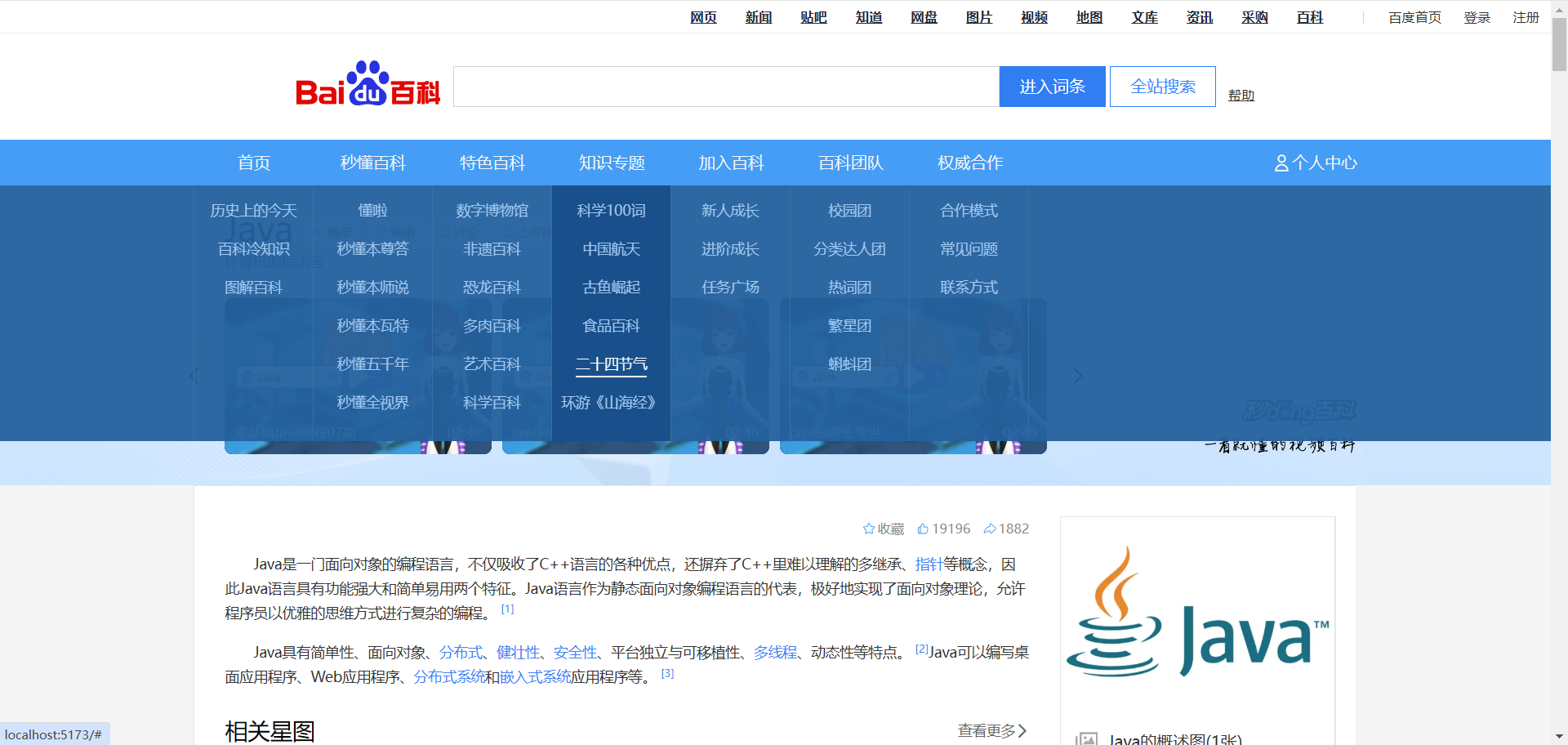Click the 进入词条 button
Viewport: 1568px width, 745px height.
pos(1053,87)
